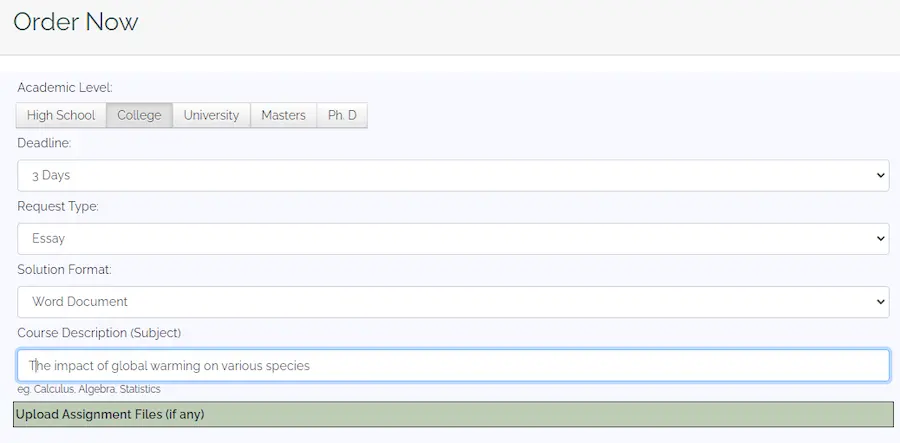The width and height of the screenshot is (900, 443).
Task: Select Masters academic level
Action: pyautogui.click(x=284, y=115)
